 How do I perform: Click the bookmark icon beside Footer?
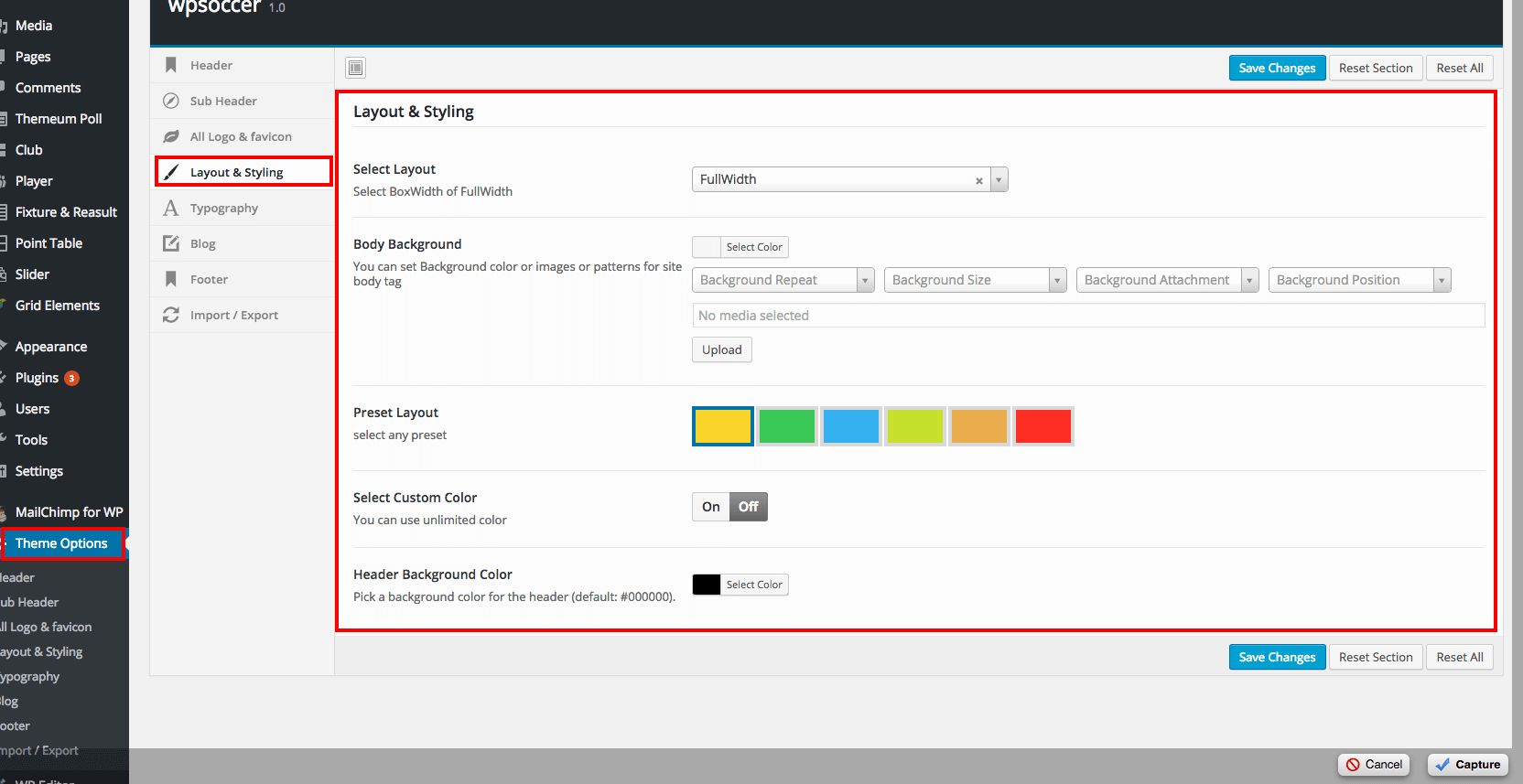(170, 279)
